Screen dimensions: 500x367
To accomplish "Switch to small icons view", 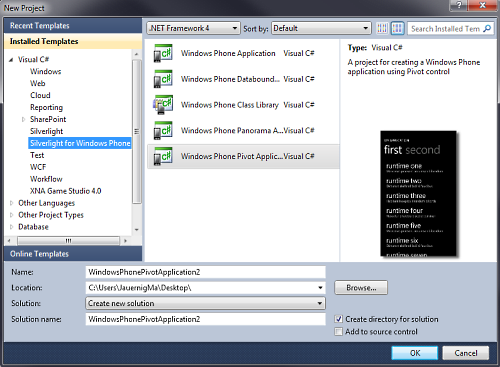I will (x=382, y=28).
